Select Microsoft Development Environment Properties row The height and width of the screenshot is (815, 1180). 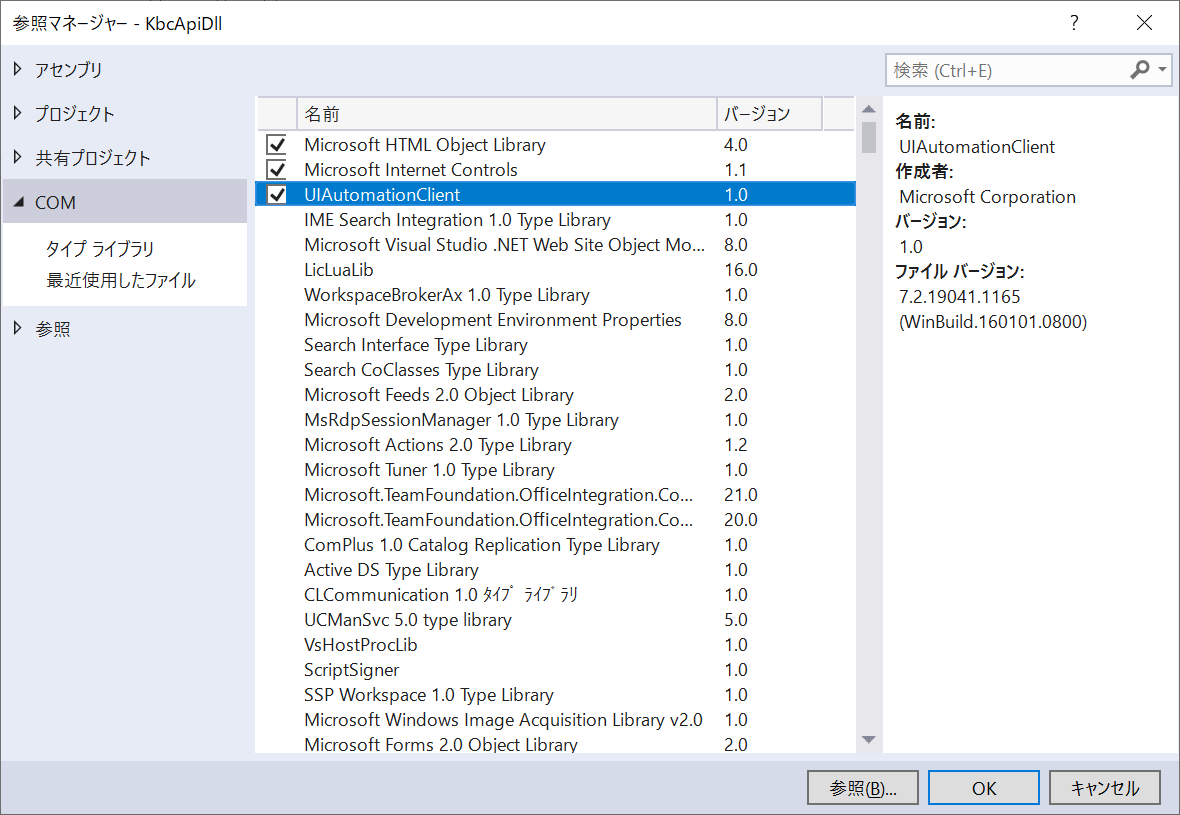pos(555,319)
